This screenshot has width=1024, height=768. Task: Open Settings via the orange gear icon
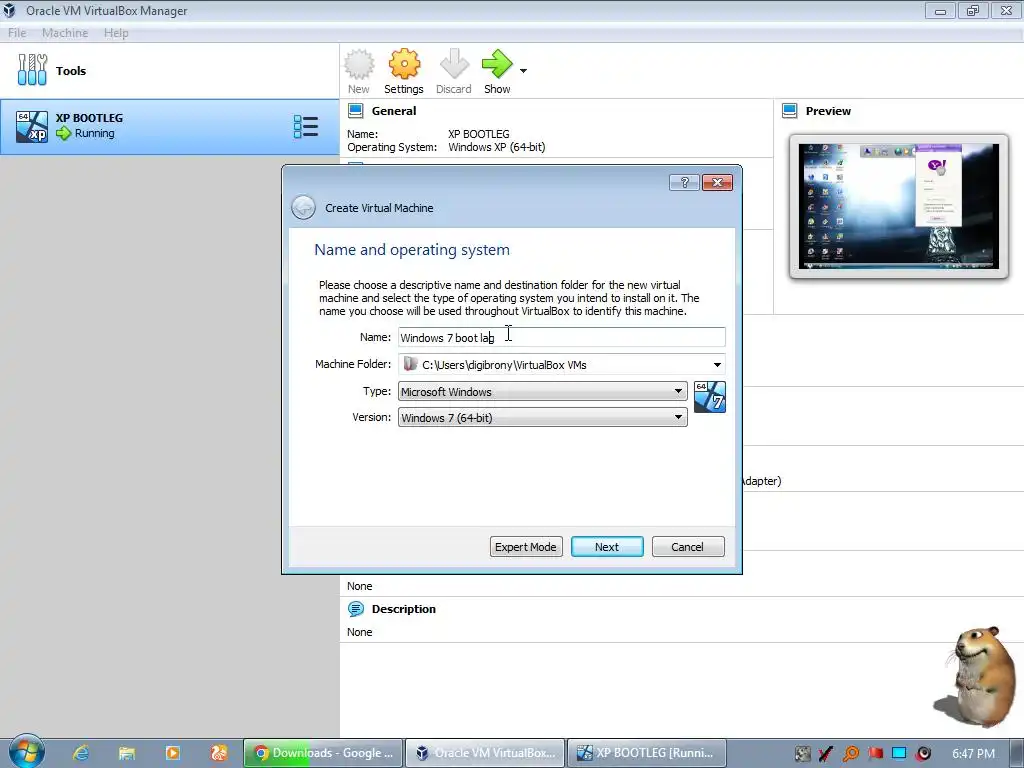[404, 65]
